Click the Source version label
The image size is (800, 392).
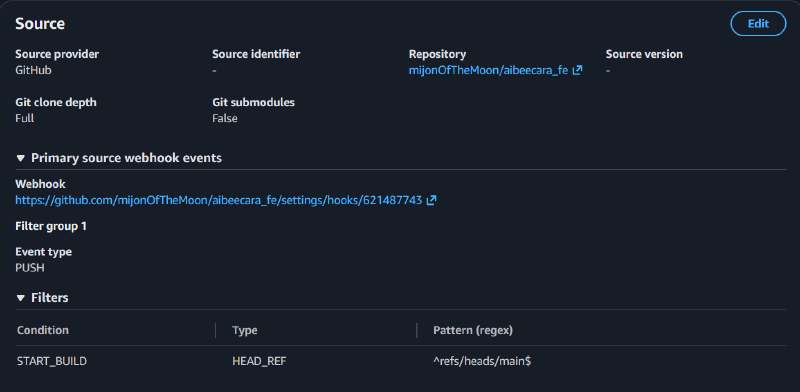(x=644, y=54)
